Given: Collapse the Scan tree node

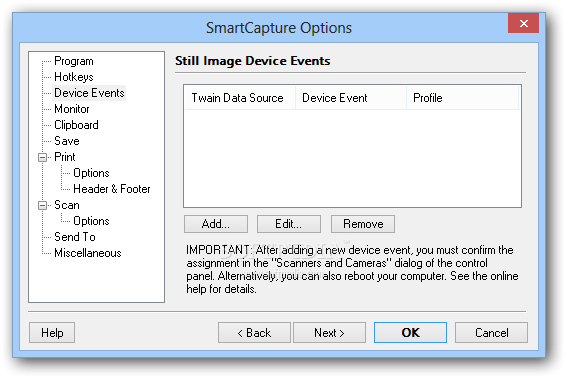Looking at the screenshot, I should tap(43, 205).
